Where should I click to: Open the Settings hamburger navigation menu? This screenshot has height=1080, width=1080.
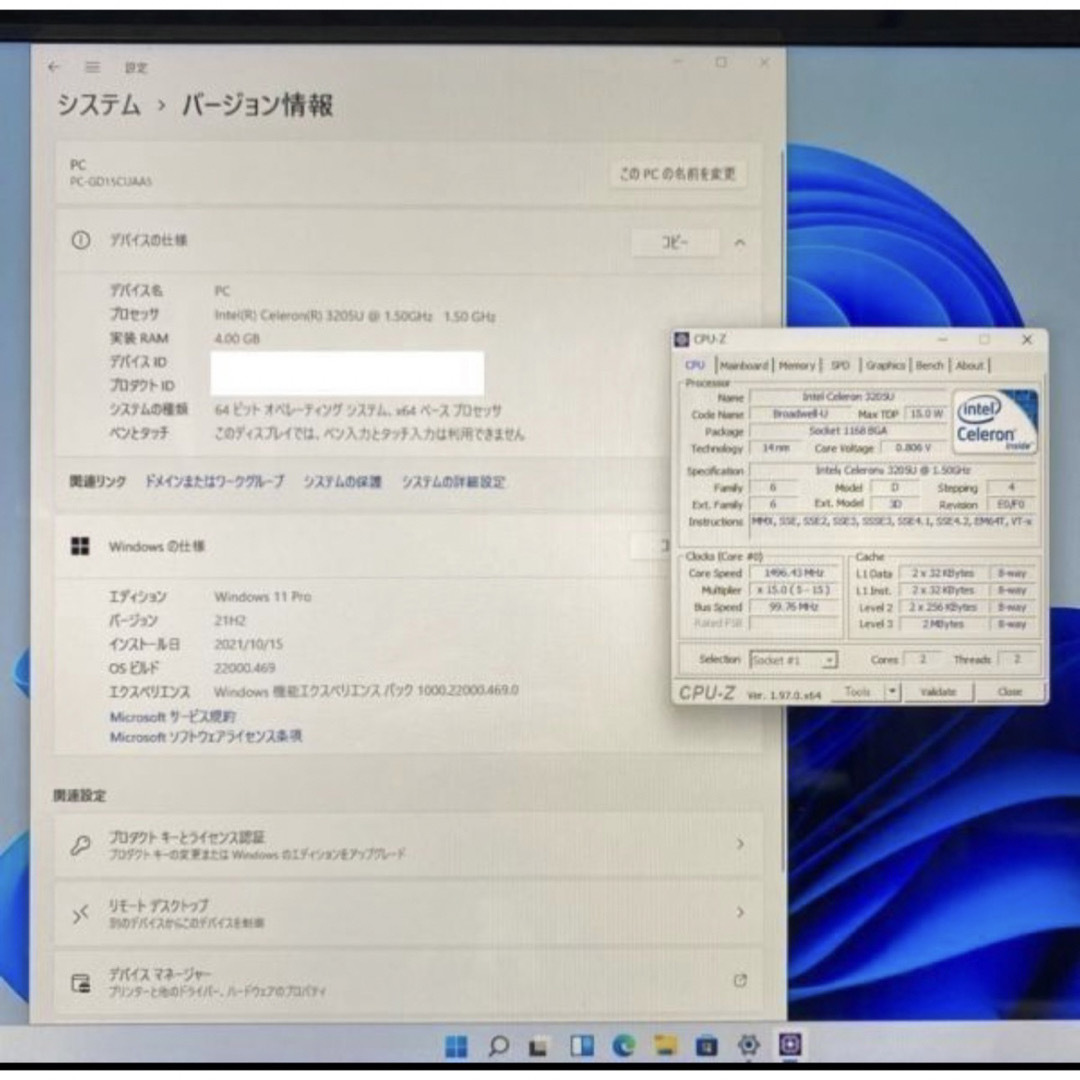click(92, 67)
